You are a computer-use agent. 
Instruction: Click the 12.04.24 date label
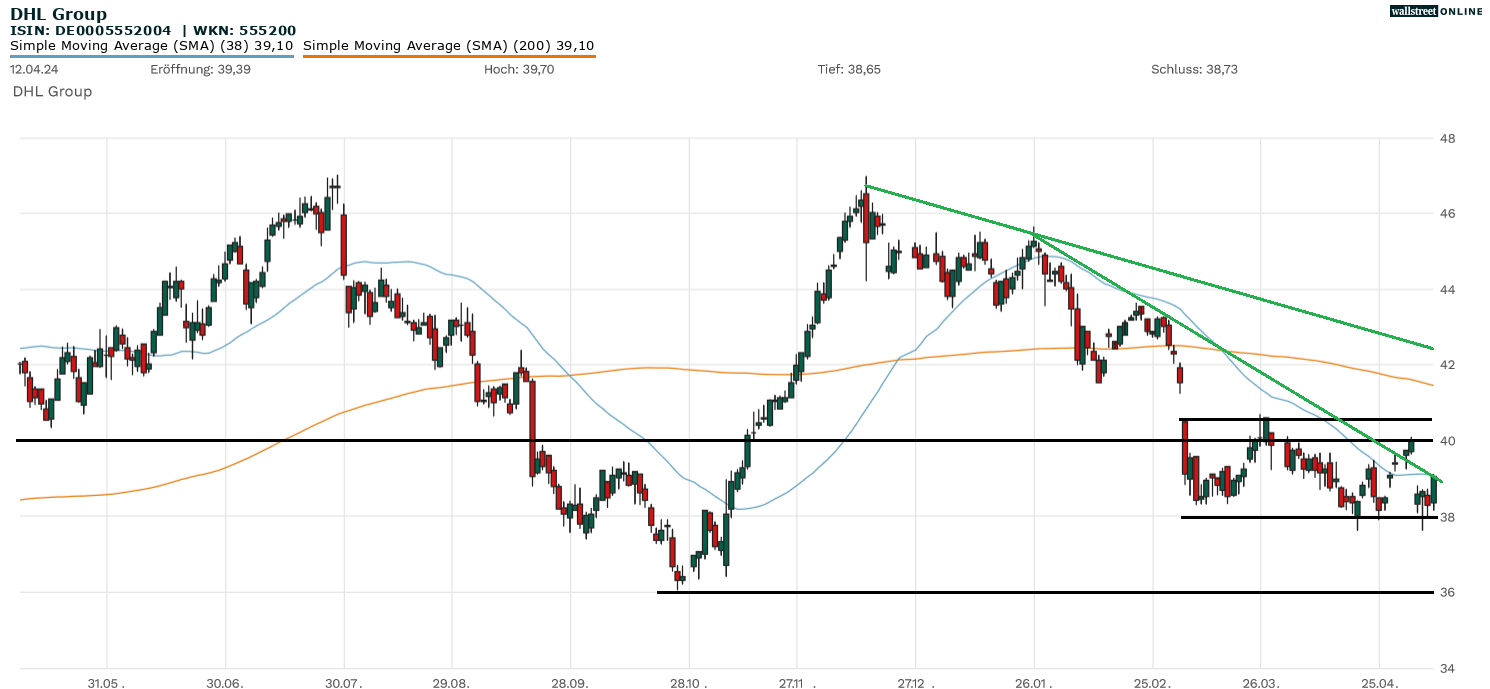(x=33, y=70)
